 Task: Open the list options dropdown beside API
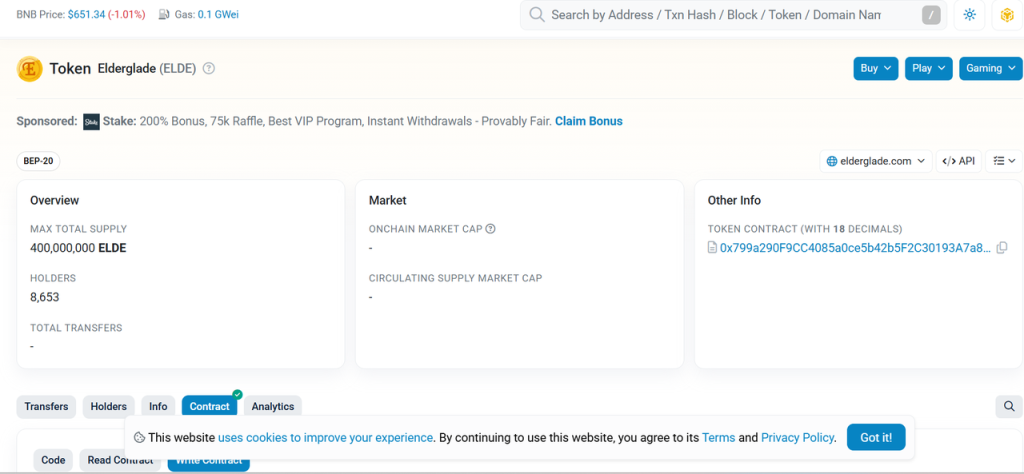(1004, 161)
